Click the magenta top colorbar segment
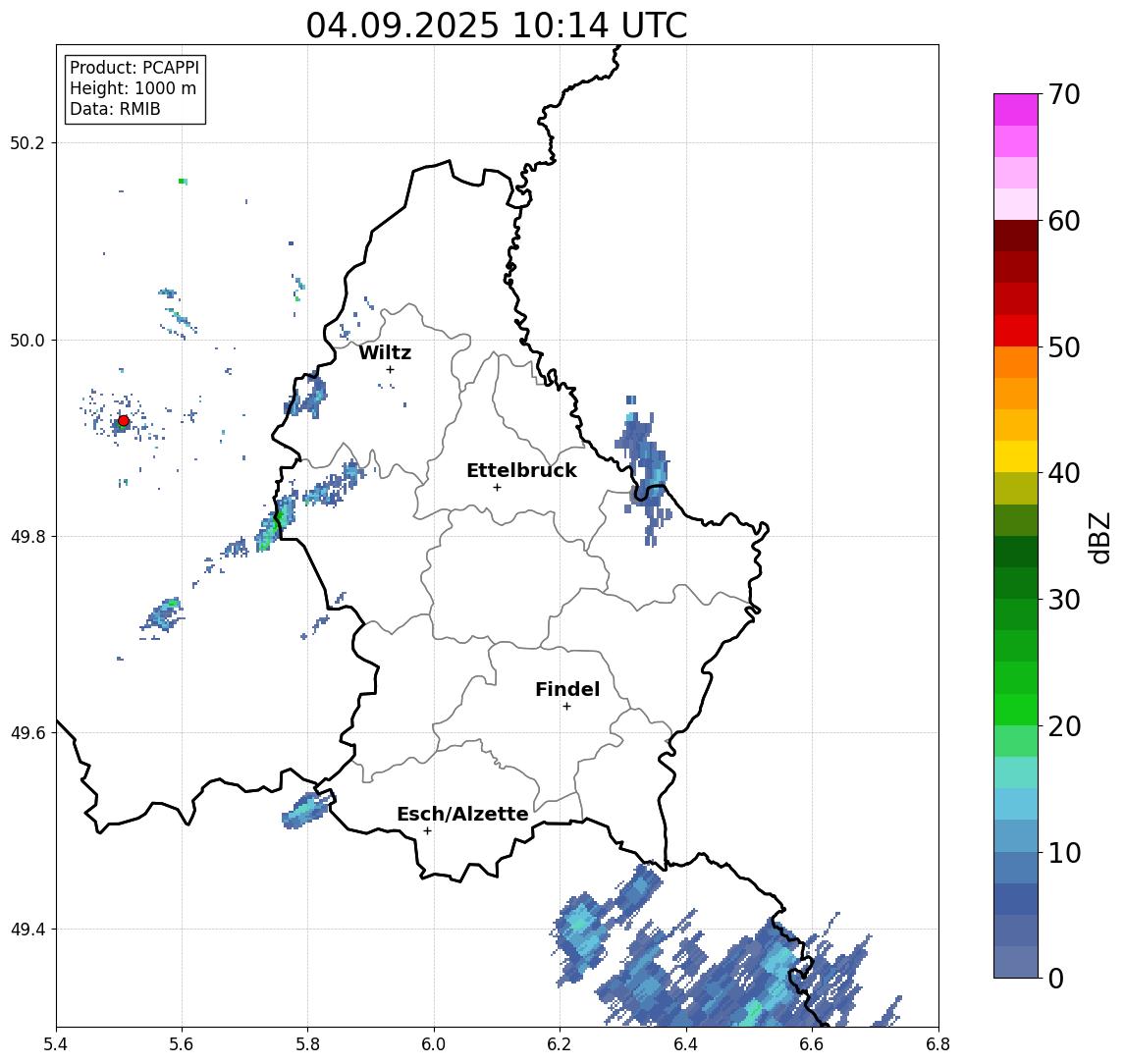Image resolution: width=1124 pixels, height=1064 pixels. [x=1016, y=110]
